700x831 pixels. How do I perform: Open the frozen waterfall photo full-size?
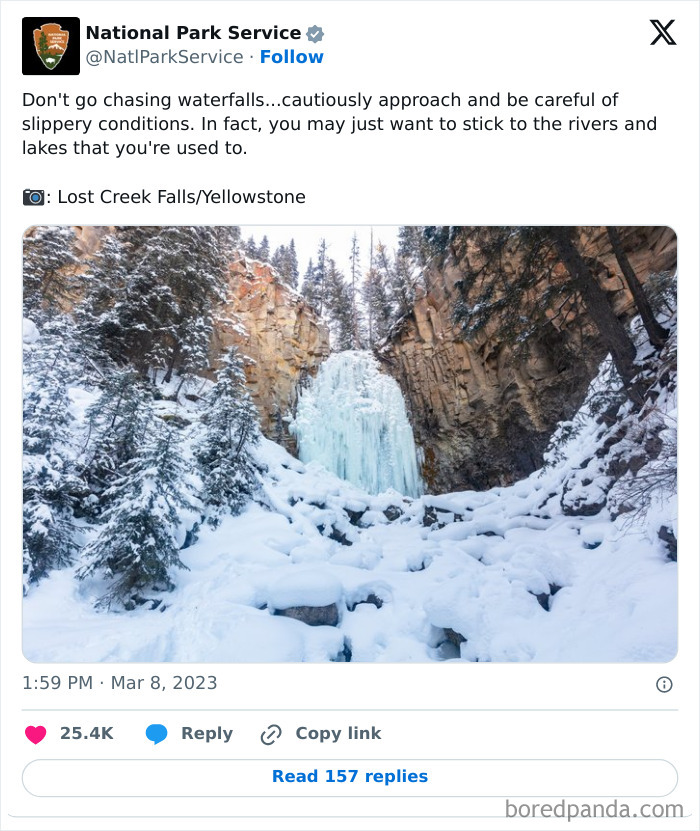click(349, 442)
